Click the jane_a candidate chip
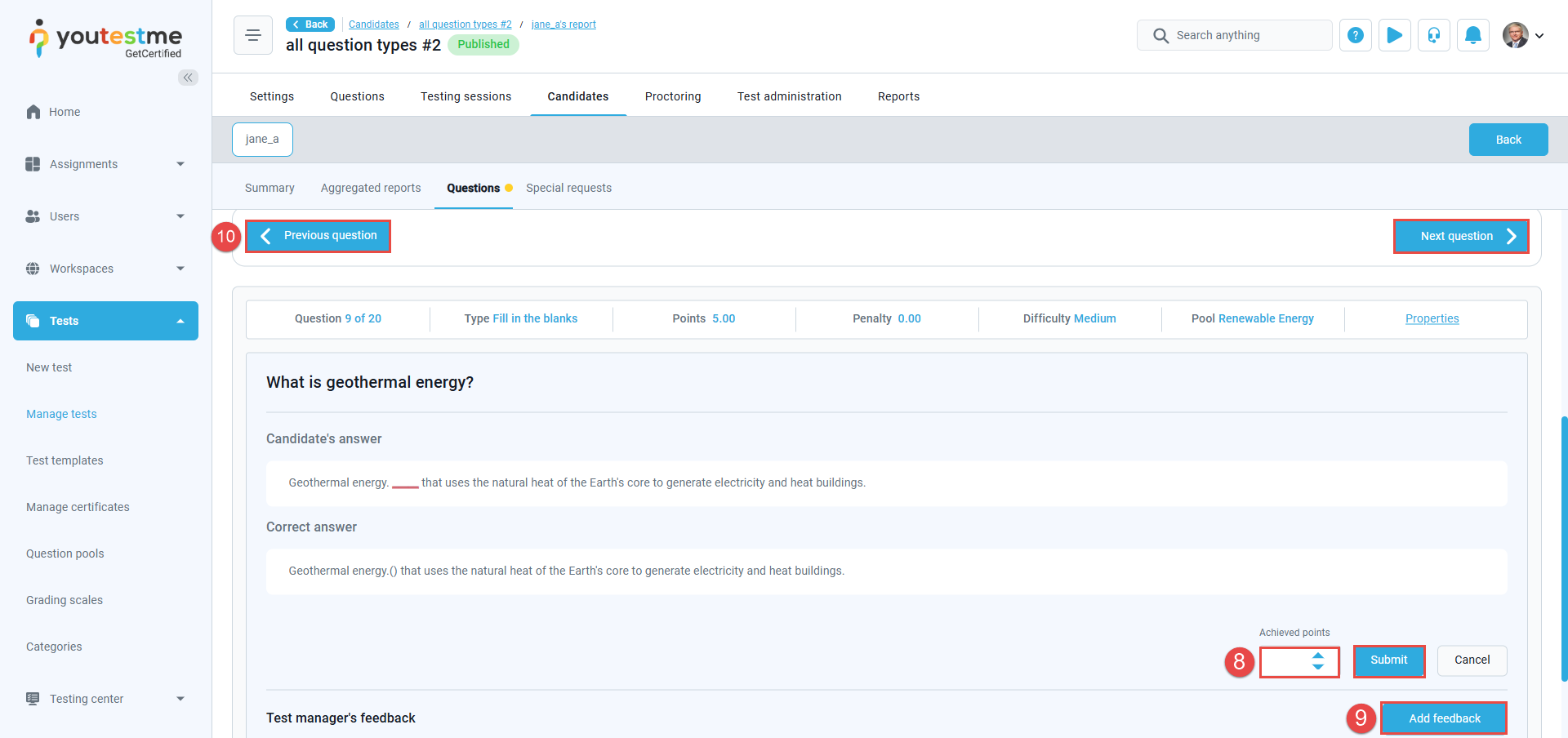 click(x=262, y=139)
